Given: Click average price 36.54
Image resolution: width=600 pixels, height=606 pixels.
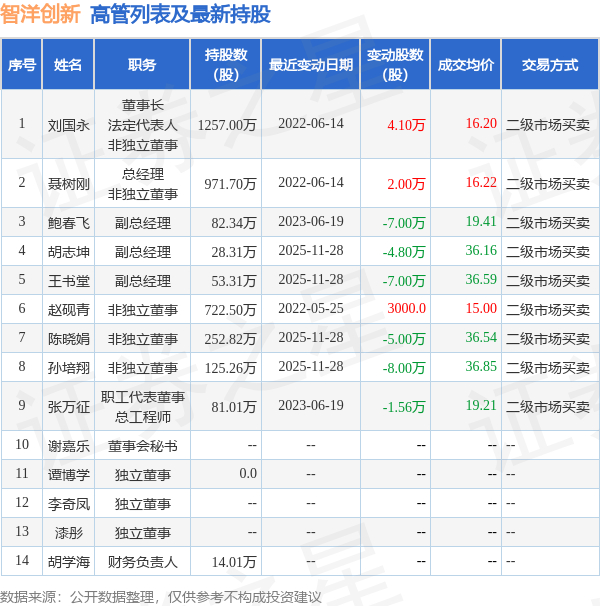Looking at the screenshot, I should coord(481,337).
